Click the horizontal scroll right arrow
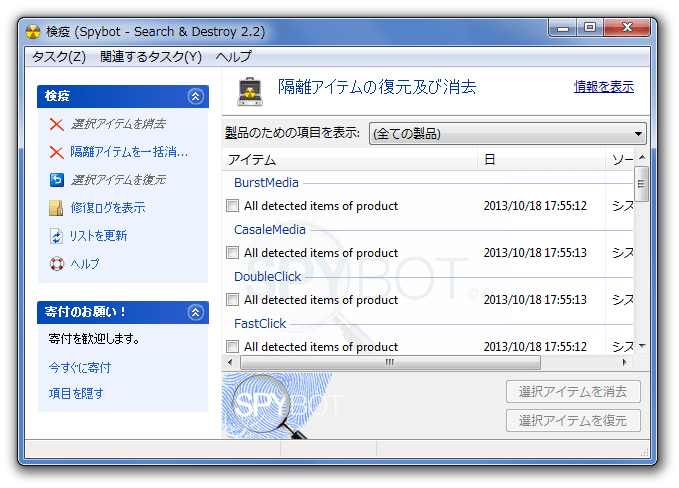The height and width of the screenshot is (488, 679). click(624, 362)
